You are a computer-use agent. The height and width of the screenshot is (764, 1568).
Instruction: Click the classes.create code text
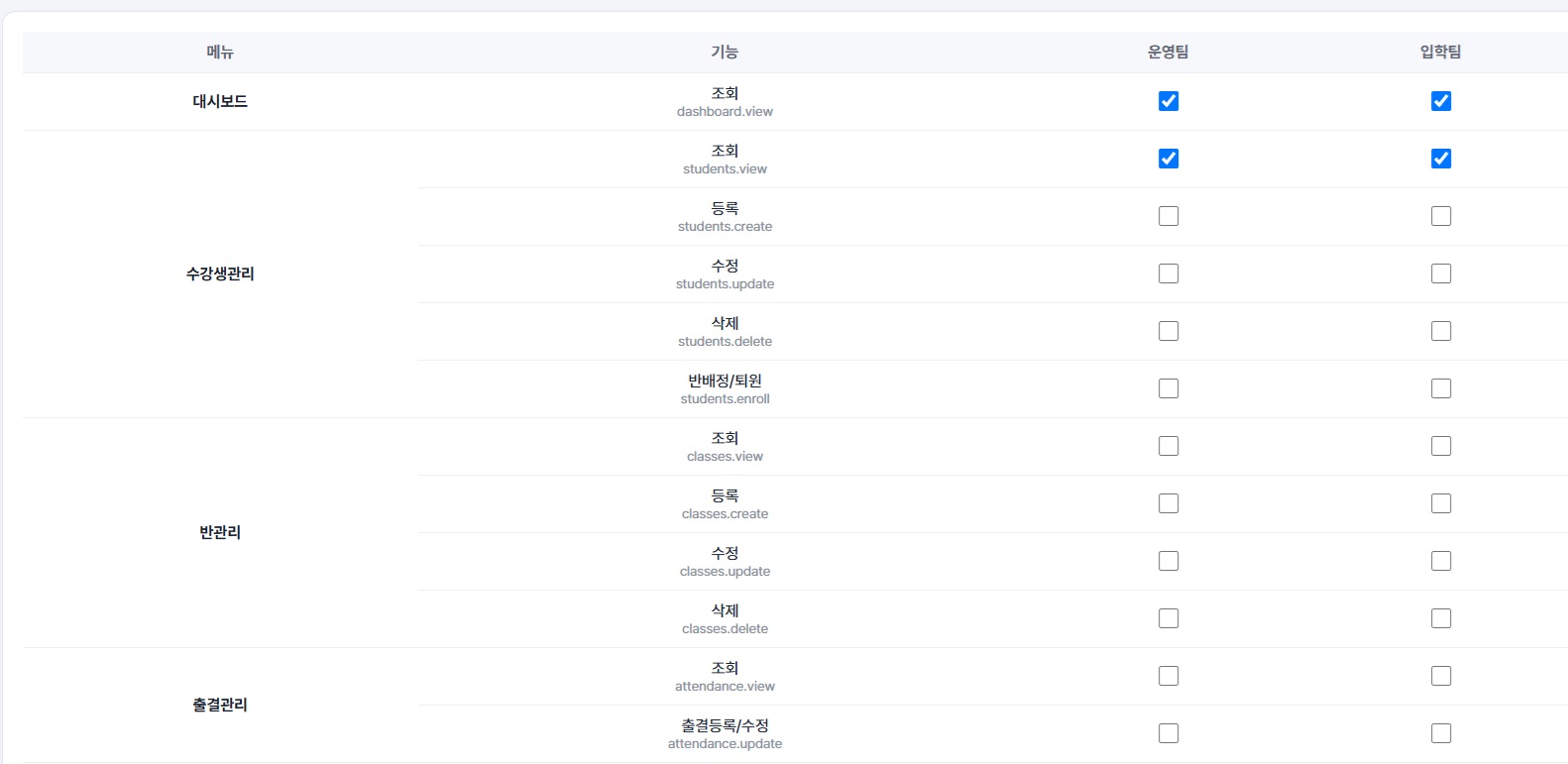725,514
